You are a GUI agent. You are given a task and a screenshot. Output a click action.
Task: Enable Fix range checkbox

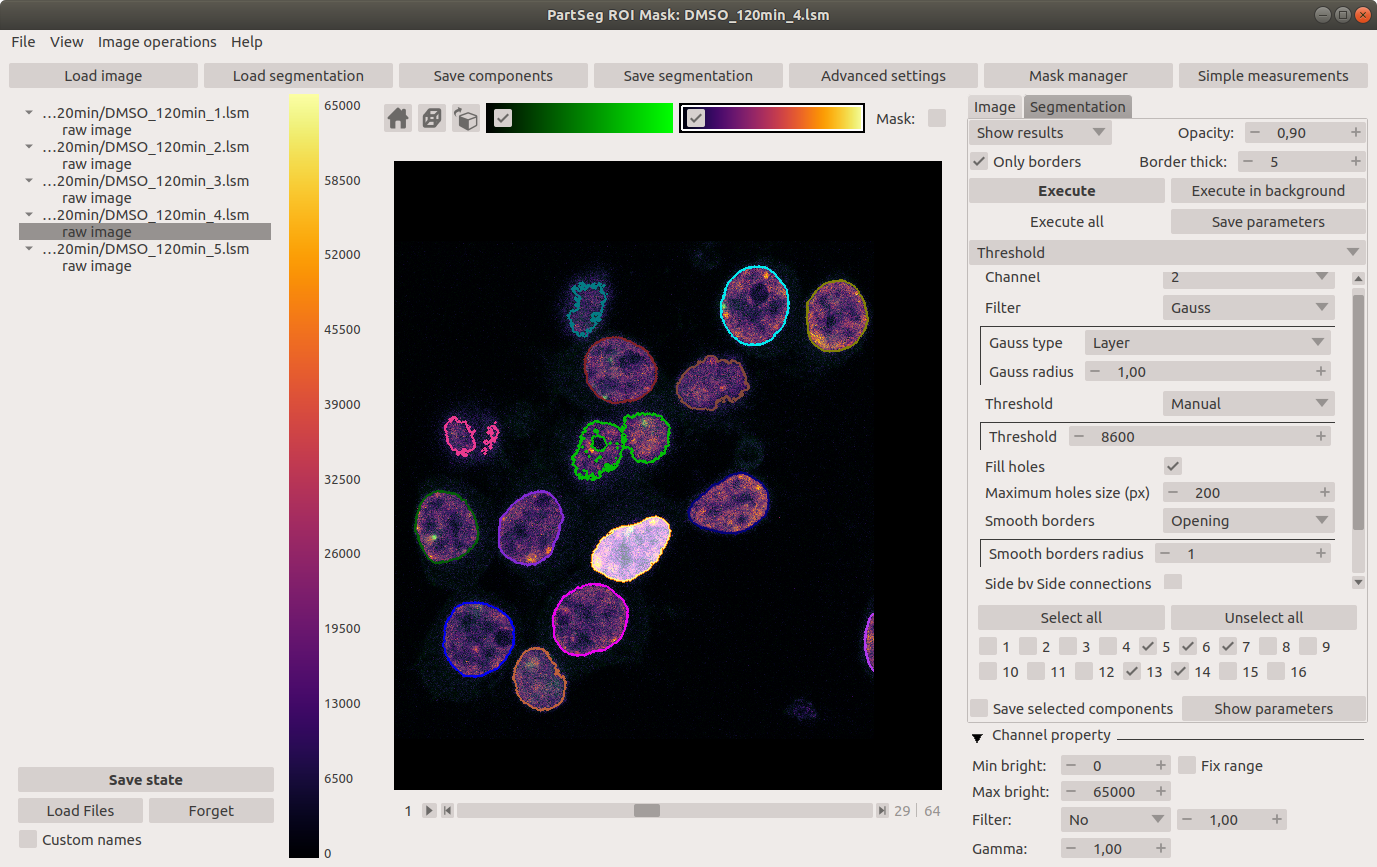tap(1187, 766)
